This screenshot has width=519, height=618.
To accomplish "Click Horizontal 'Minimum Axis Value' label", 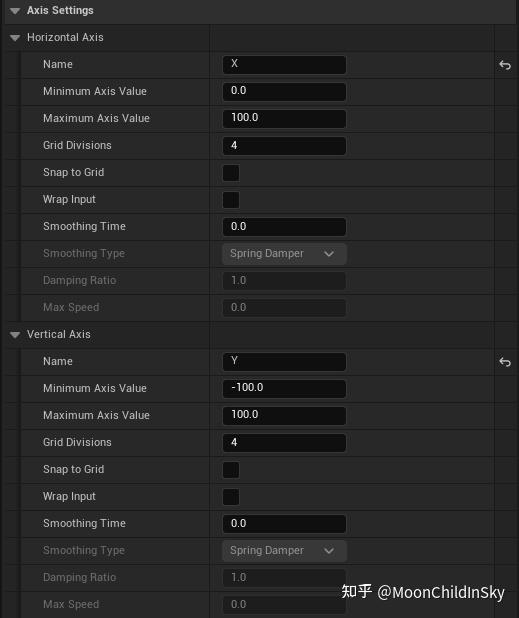I will point(95,91).
